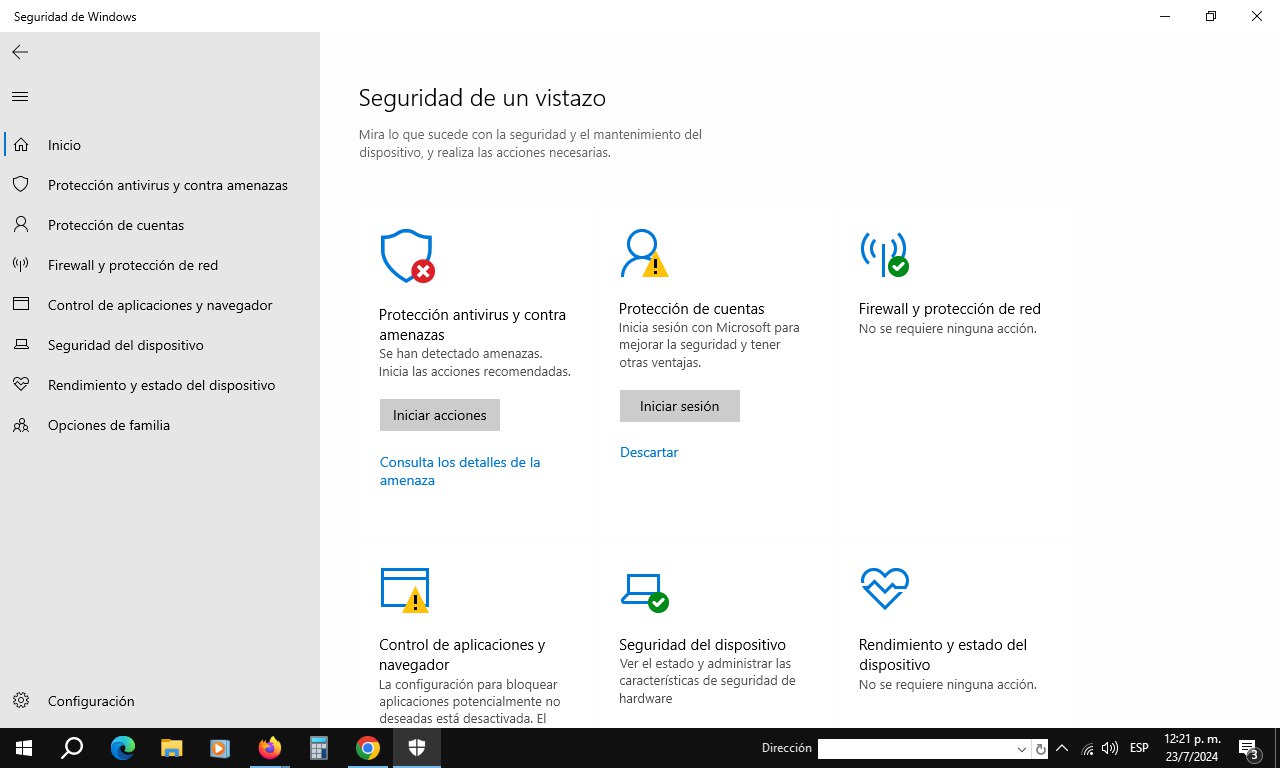Show hidden system tray icons
1280x768 pixels.
(1062, 748)
